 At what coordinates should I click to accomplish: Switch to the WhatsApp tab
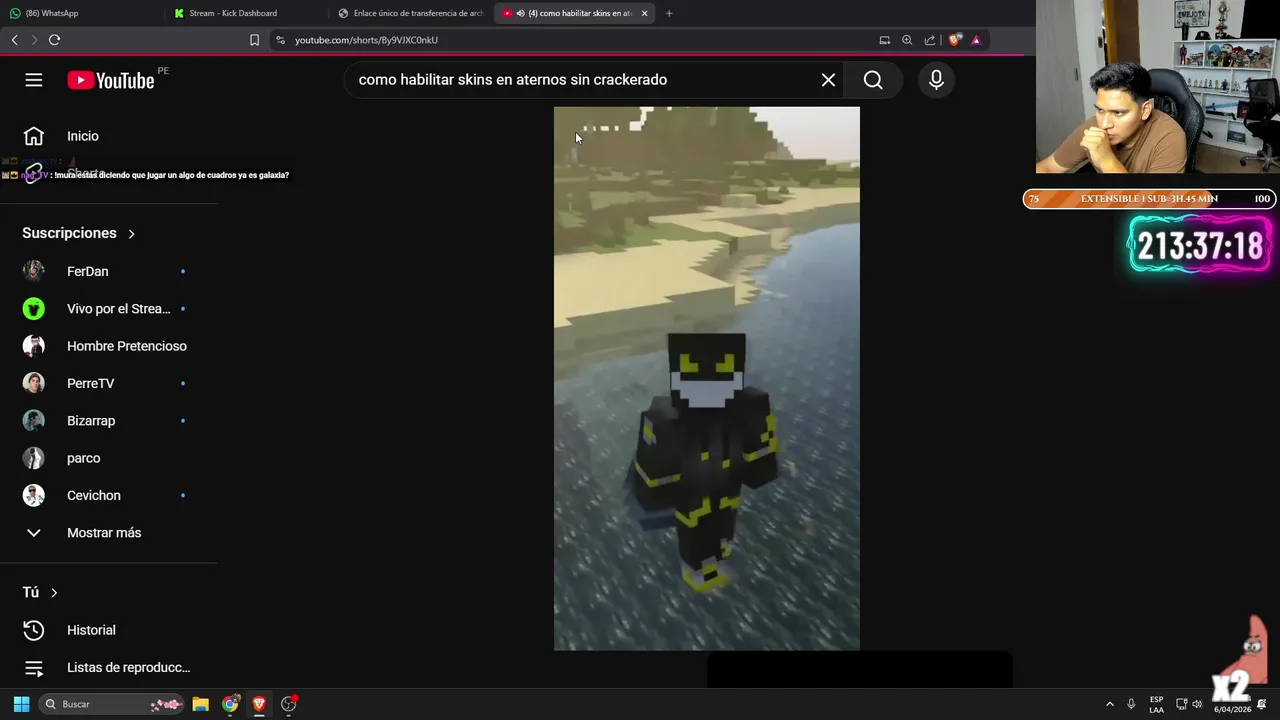pos(80,13)
